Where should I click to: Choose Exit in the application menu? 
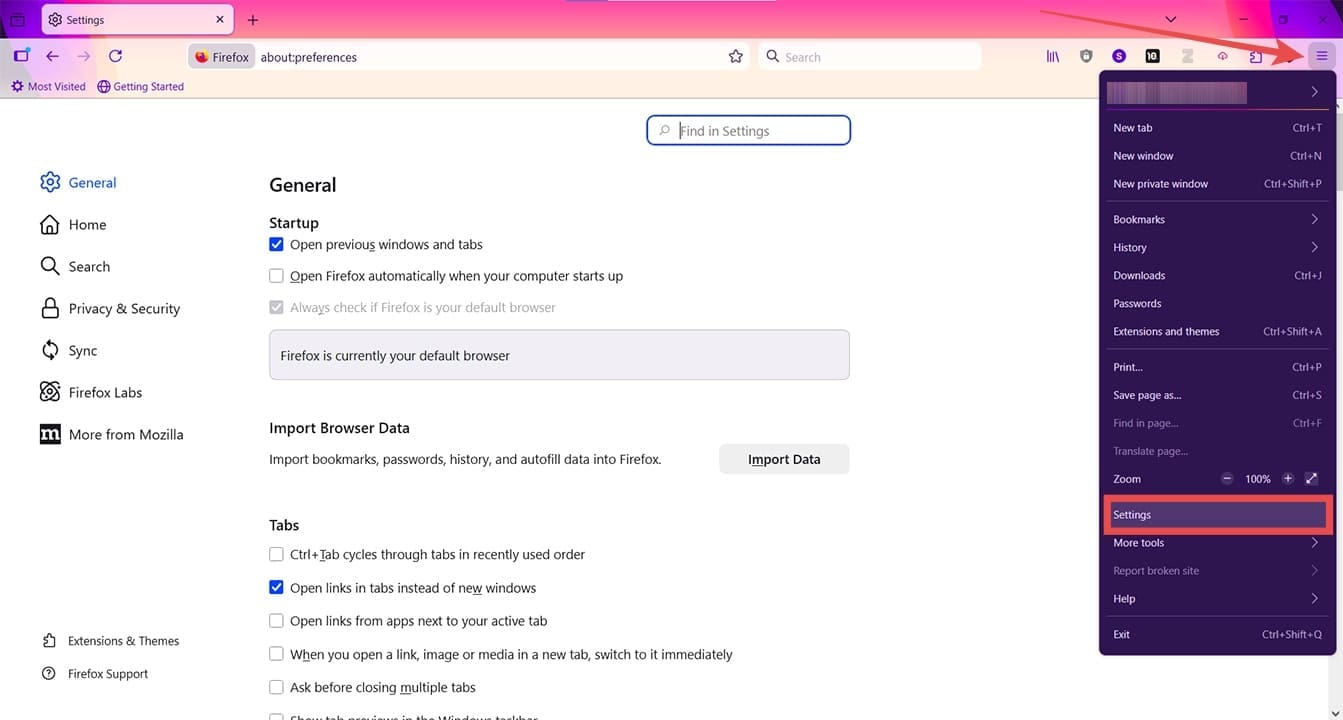(1217, 635)
